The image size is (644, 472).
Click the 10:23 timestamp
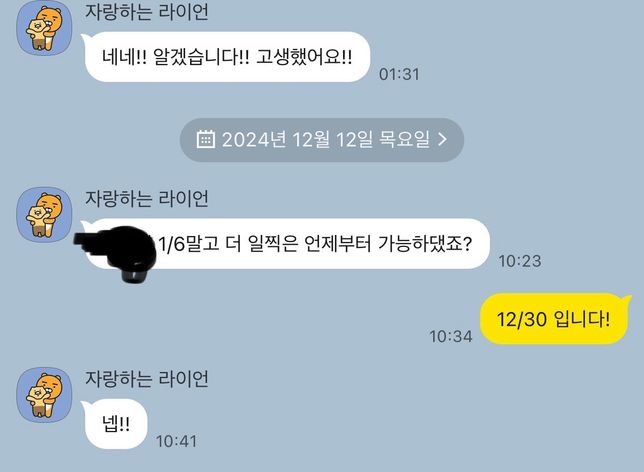tap(520, 261)
